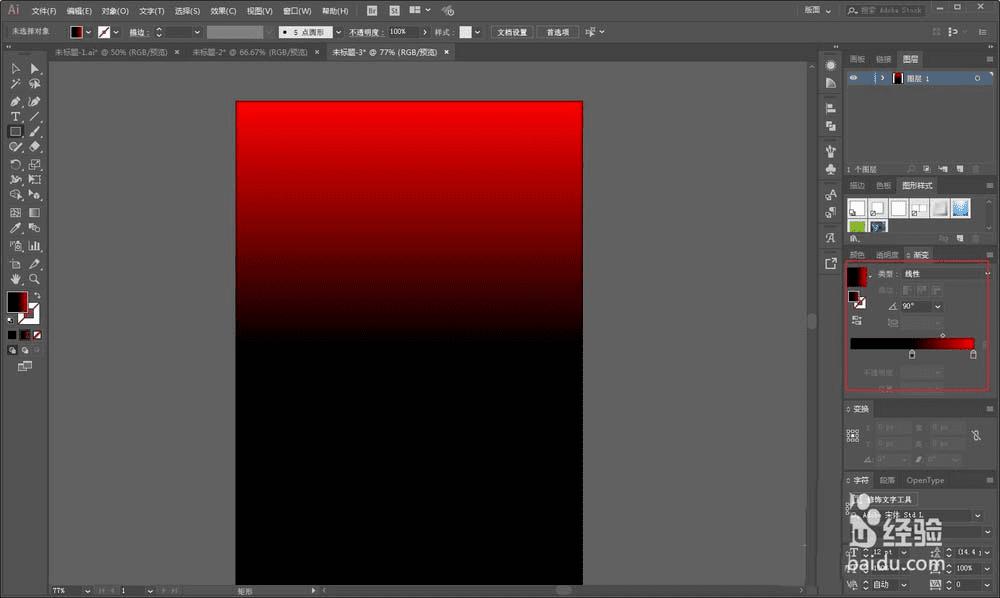Screen dimensions: 1000x598
Task: Toggle visibility of 图层 1 layer
Action: 853,78
